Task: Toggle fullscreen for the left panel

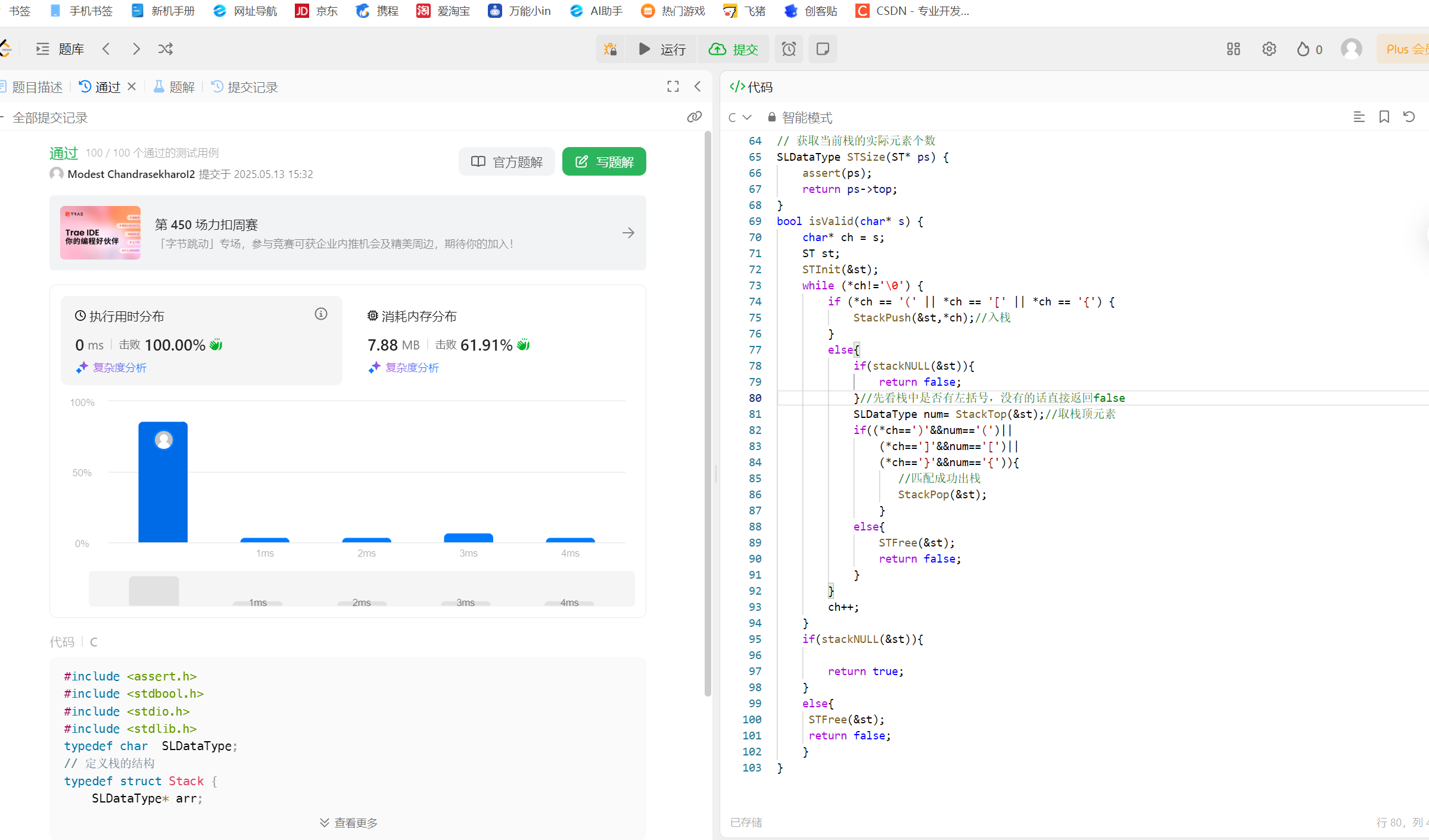Action: pyautogui.click(x=673, y=87)
